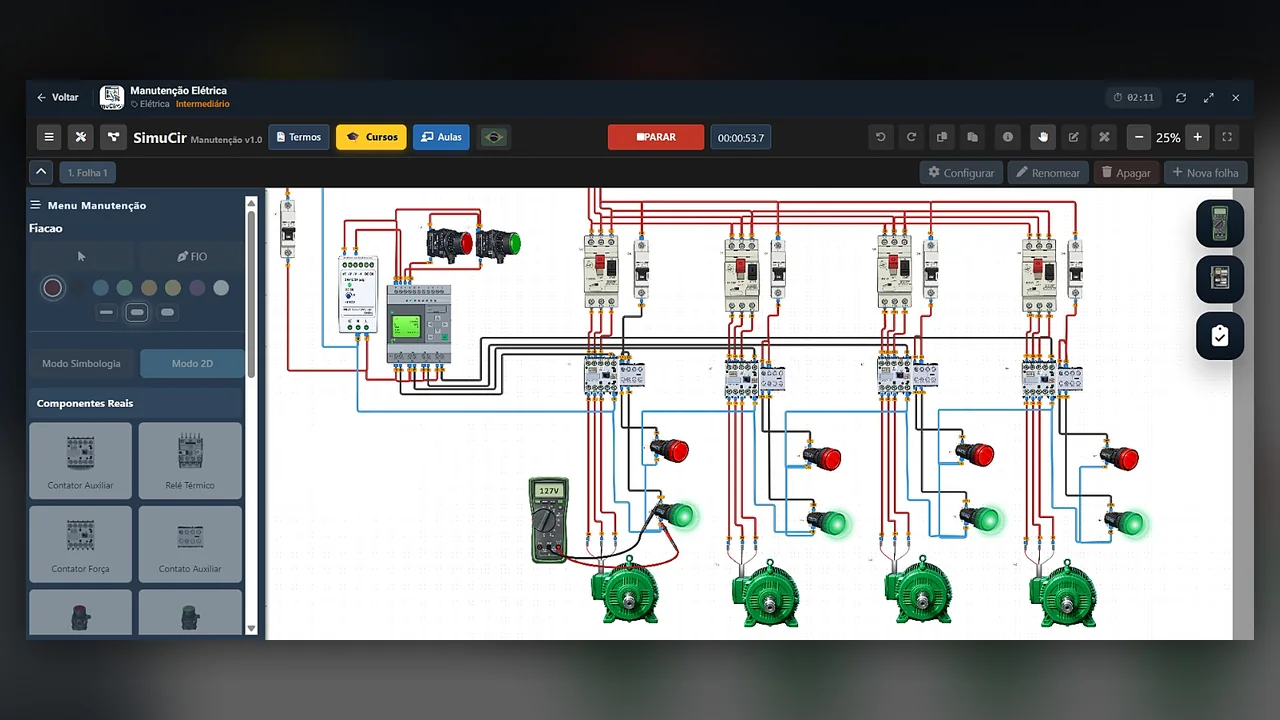The image size is (1280, 720).
Task: Click the refresh icon next to the timer
Action: tap(1181, 98)
